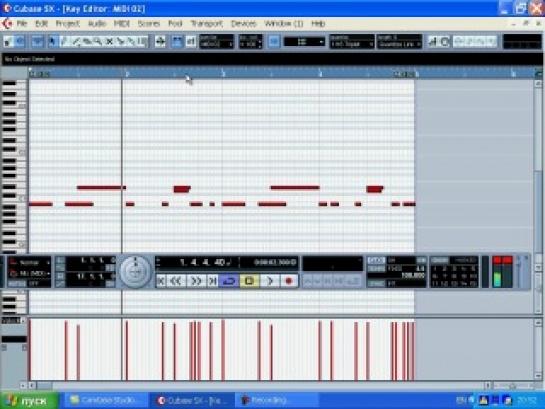Screen dimensions: 545x409
Task: Select the Glue tube tool
Action: point(131,42)
